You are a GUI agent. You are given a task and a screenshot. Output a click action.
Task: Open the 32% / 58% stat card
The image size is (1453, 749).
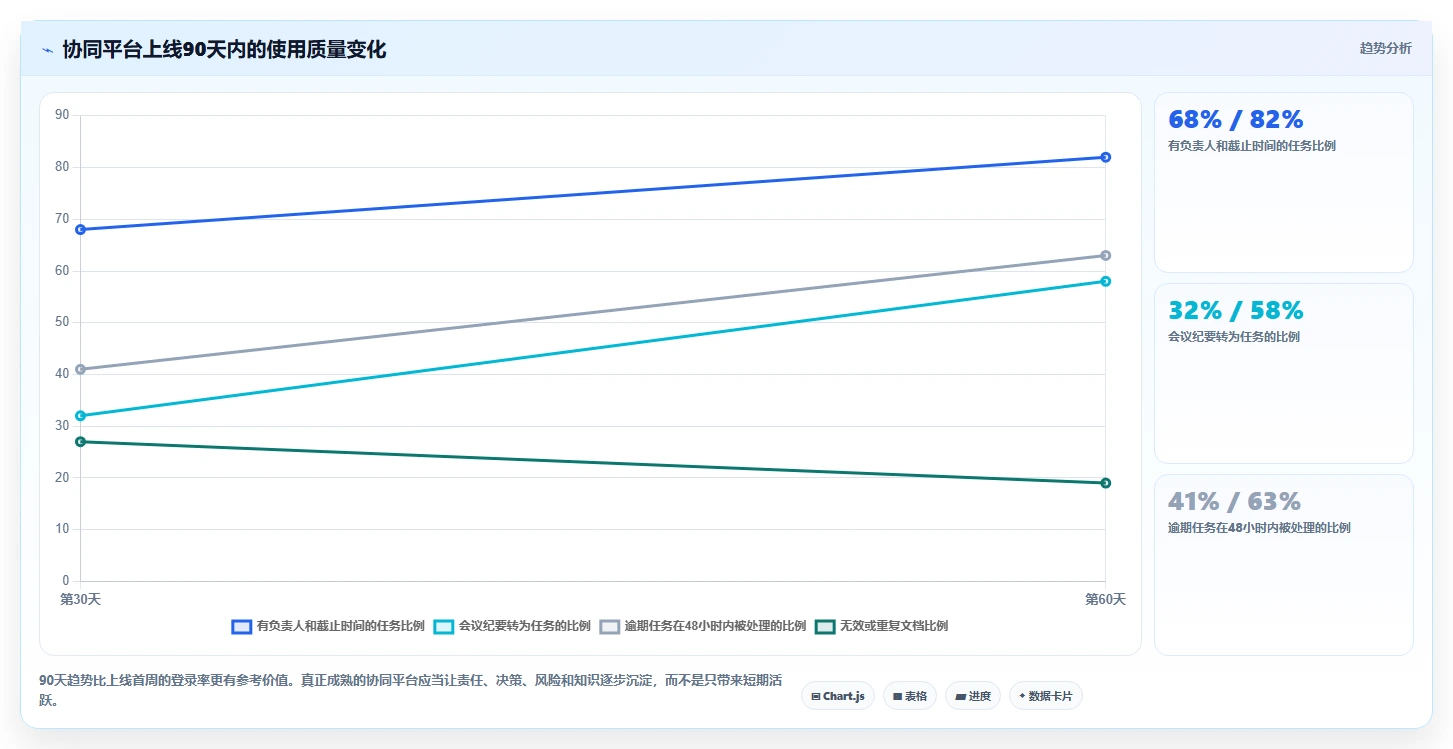pyautogui.click(x=1284, y=373)
